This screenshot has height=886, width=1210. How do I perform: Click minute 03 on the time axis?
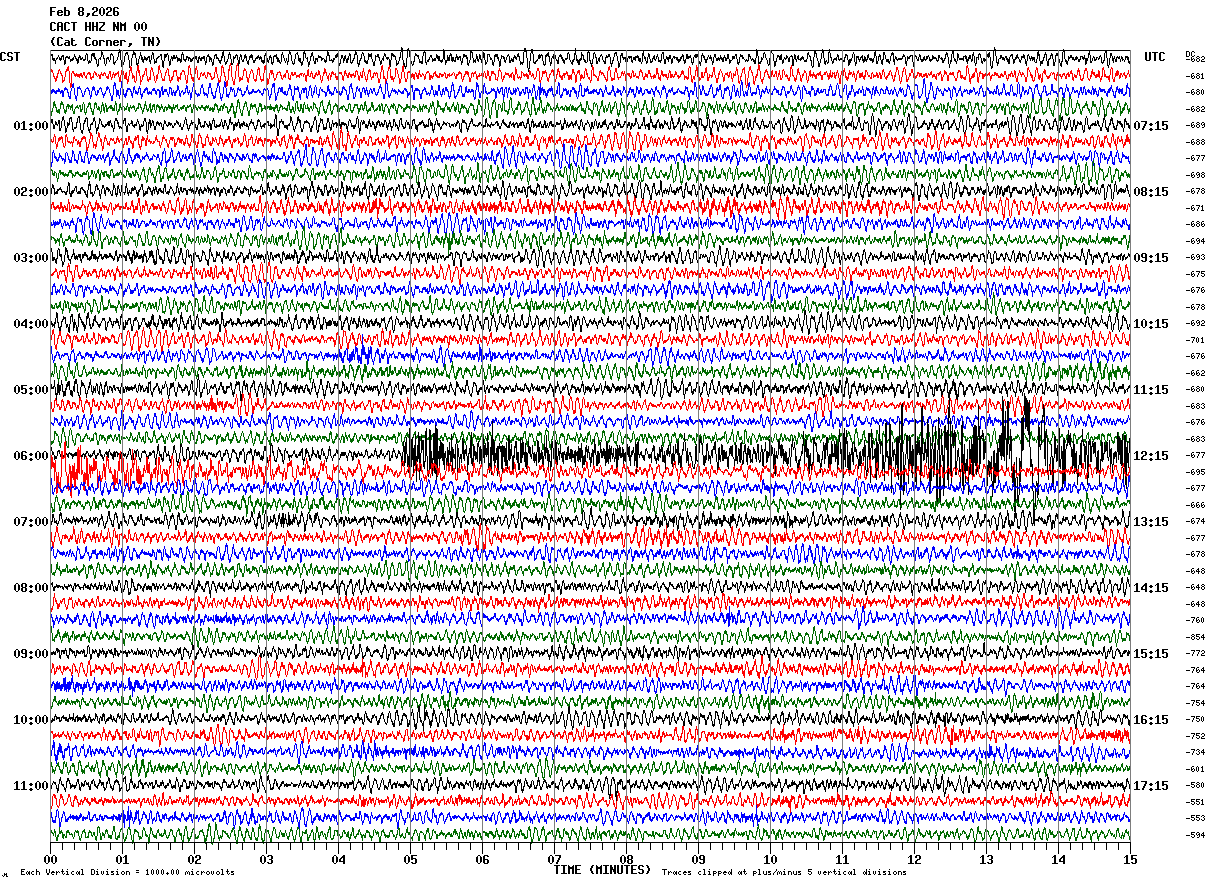click(x=266, y=859)
